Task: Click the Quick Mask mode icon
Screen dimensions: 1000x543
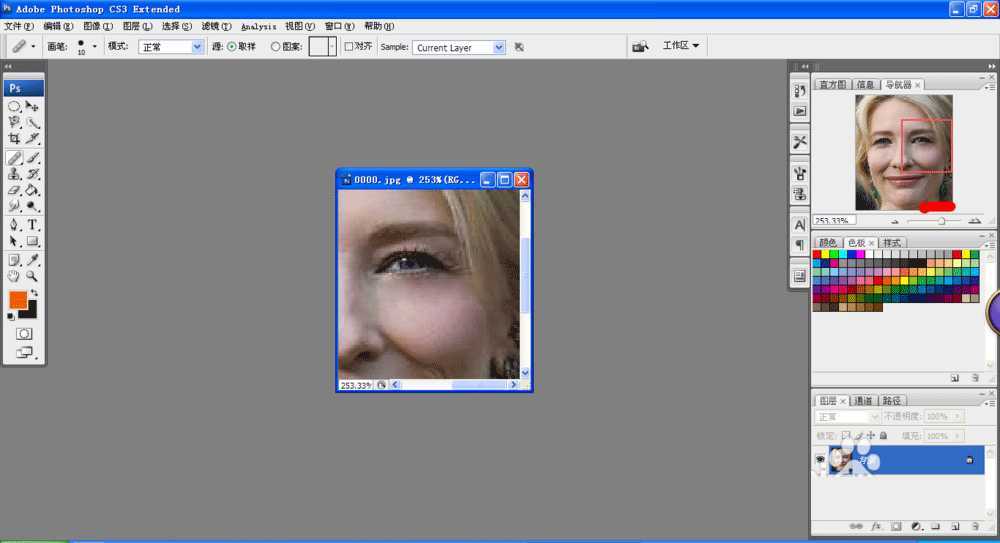Action: pyautogui.click(x=23, y=333)
